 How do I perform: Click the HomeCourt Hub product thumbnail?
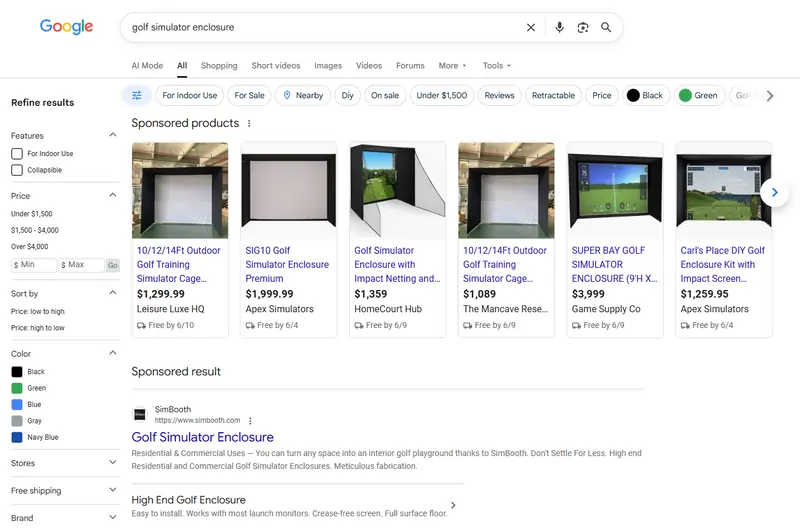point(397,190)
